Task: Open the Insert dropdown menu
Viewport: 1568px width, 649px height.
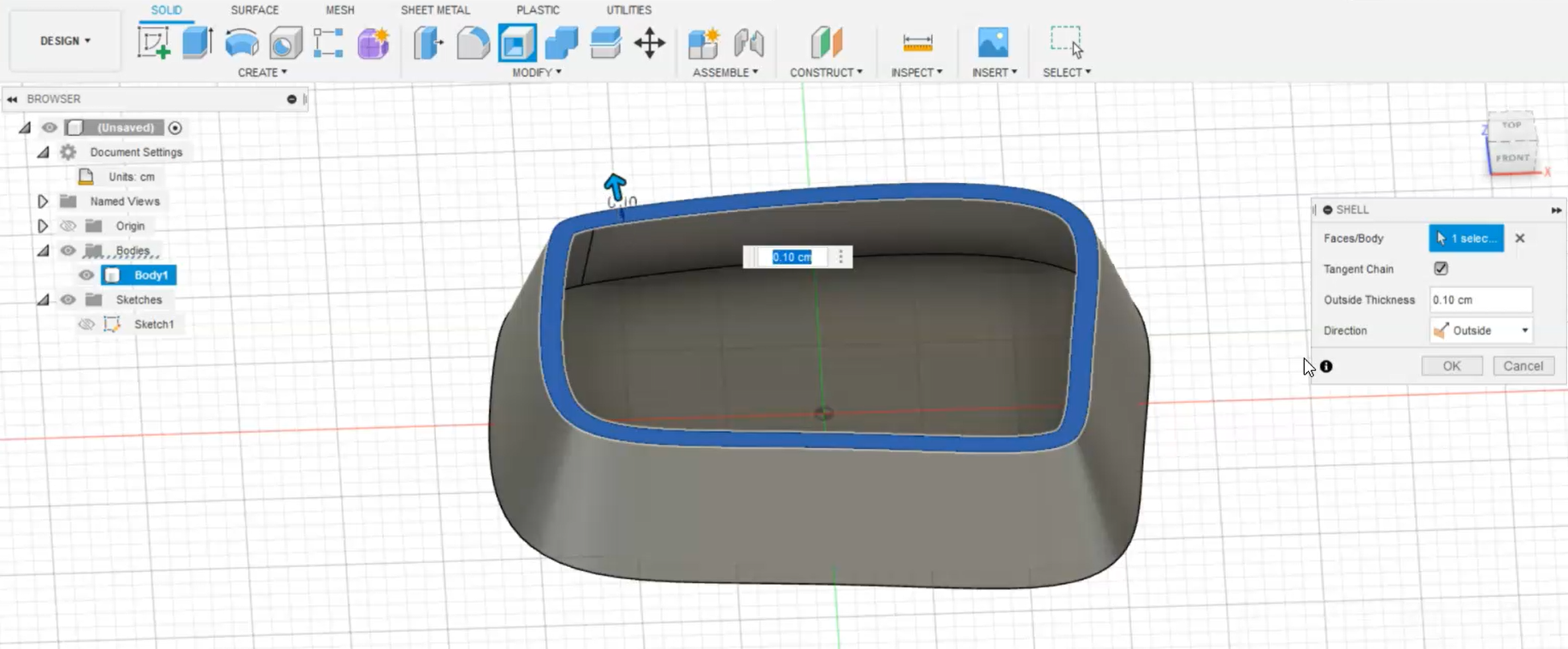Action: (x=994, y=73)
